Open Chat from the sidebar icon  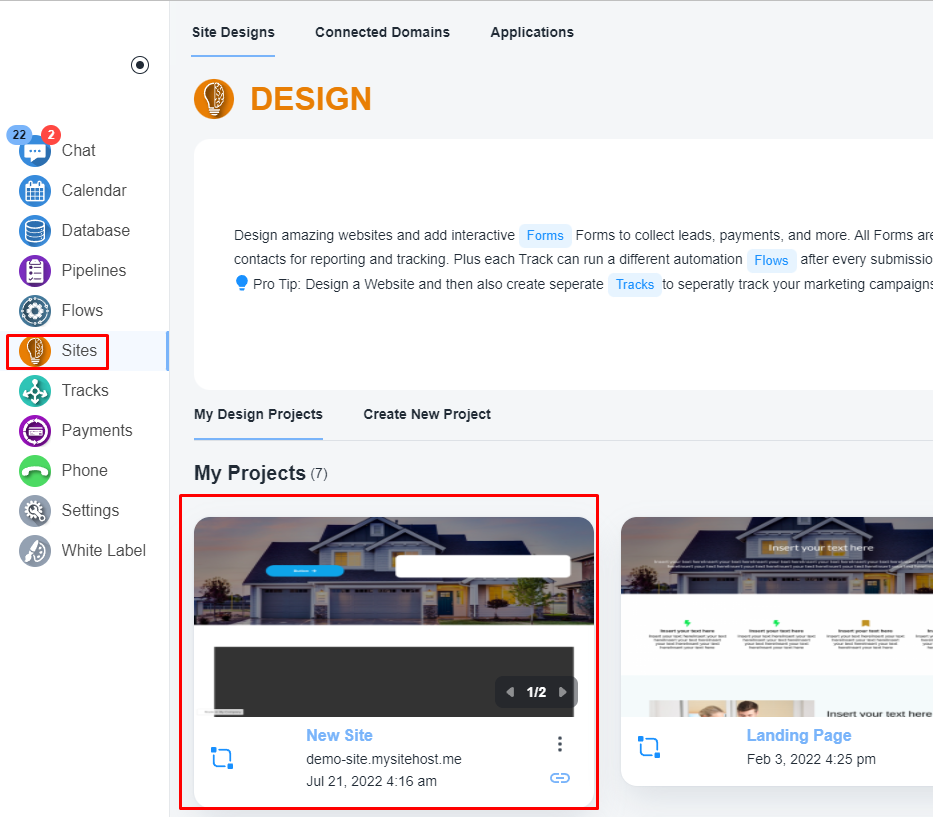click(35, 151)
